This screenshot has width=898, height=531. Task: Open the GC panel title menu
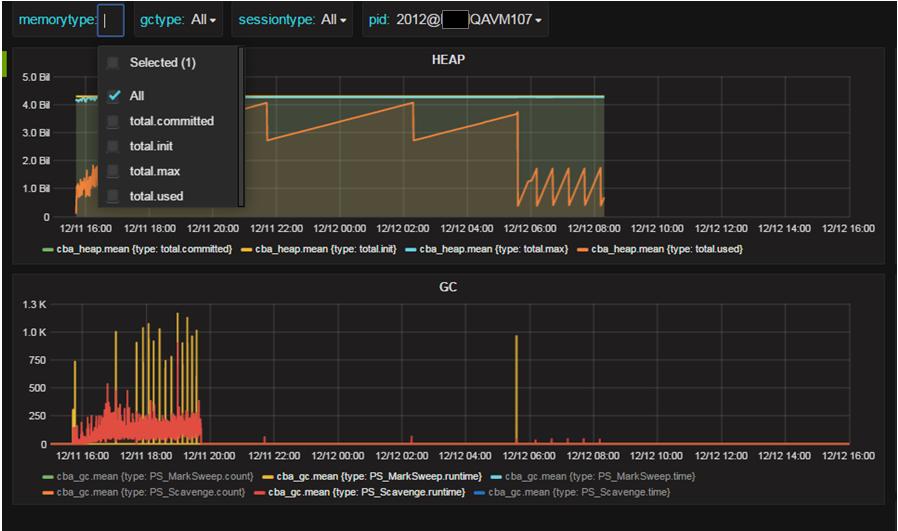pos(448,287)
